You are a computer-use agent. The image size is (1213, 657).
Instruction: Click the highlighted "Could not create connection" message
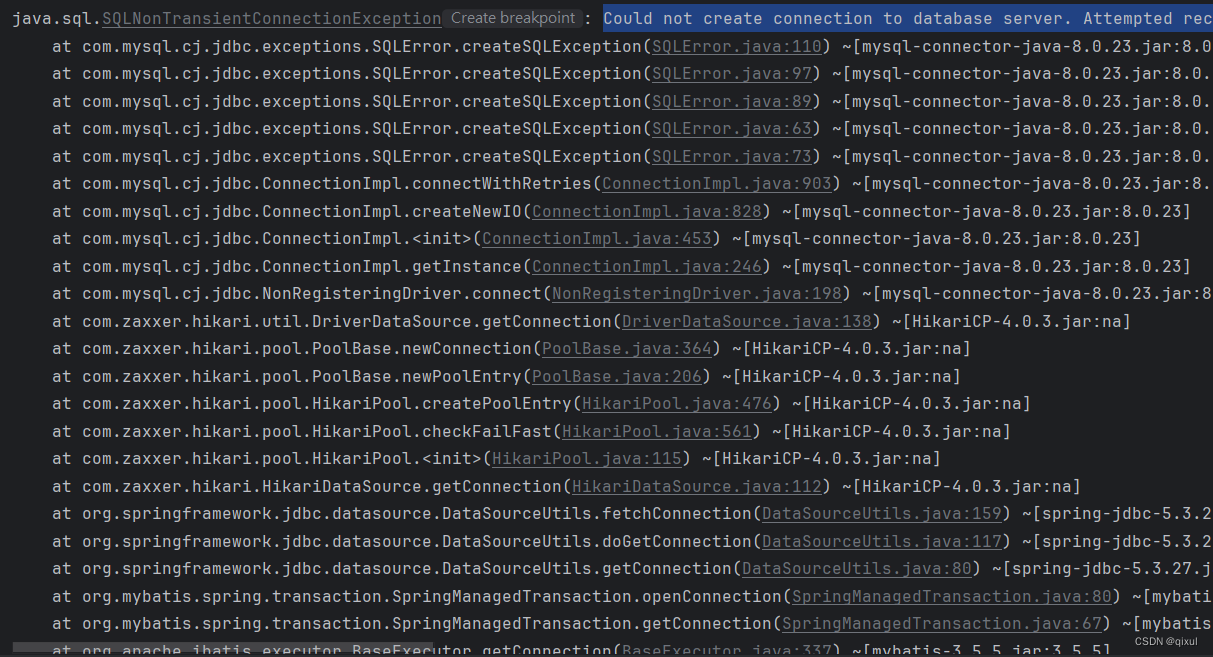908,19
